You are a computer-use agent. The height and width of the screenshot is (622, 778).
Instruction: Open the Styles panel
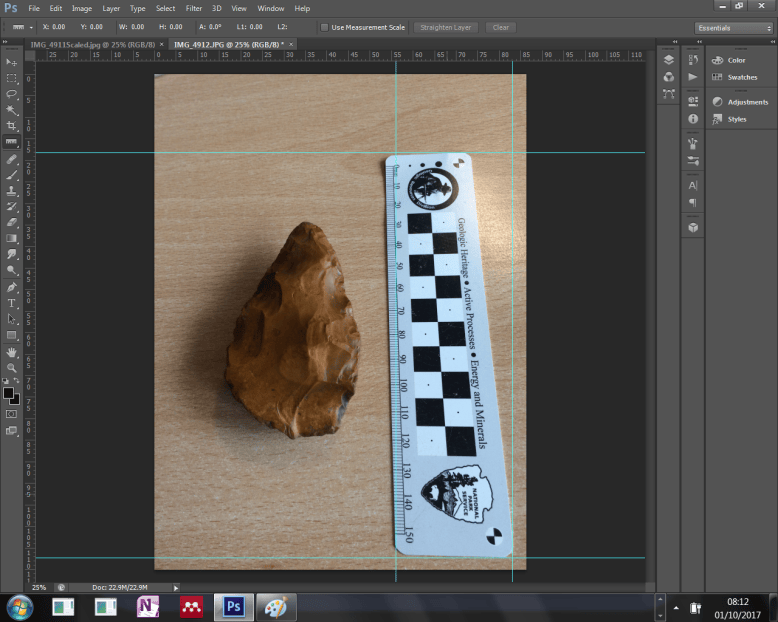click(x=737, y=120)
